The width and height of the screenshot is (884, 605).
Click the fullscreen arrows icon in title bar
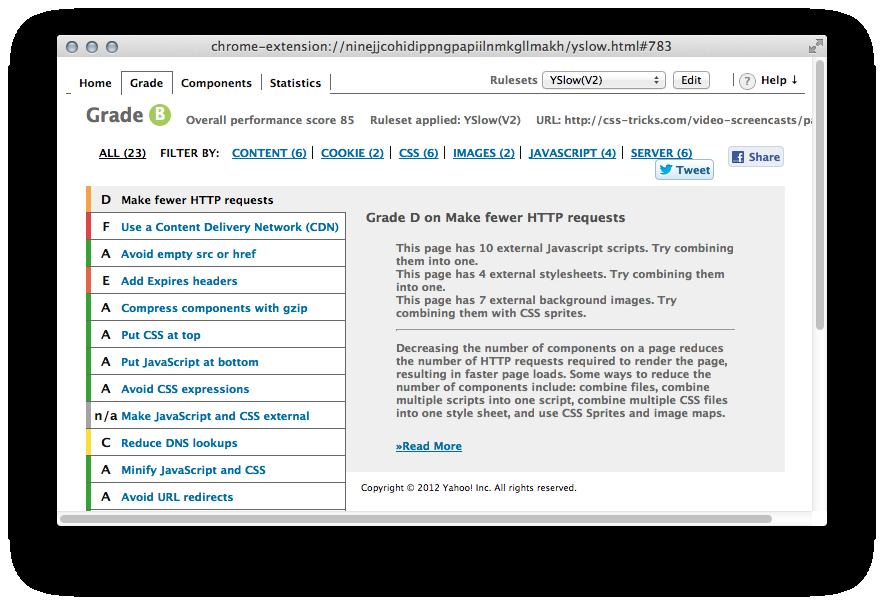[815, 46]
